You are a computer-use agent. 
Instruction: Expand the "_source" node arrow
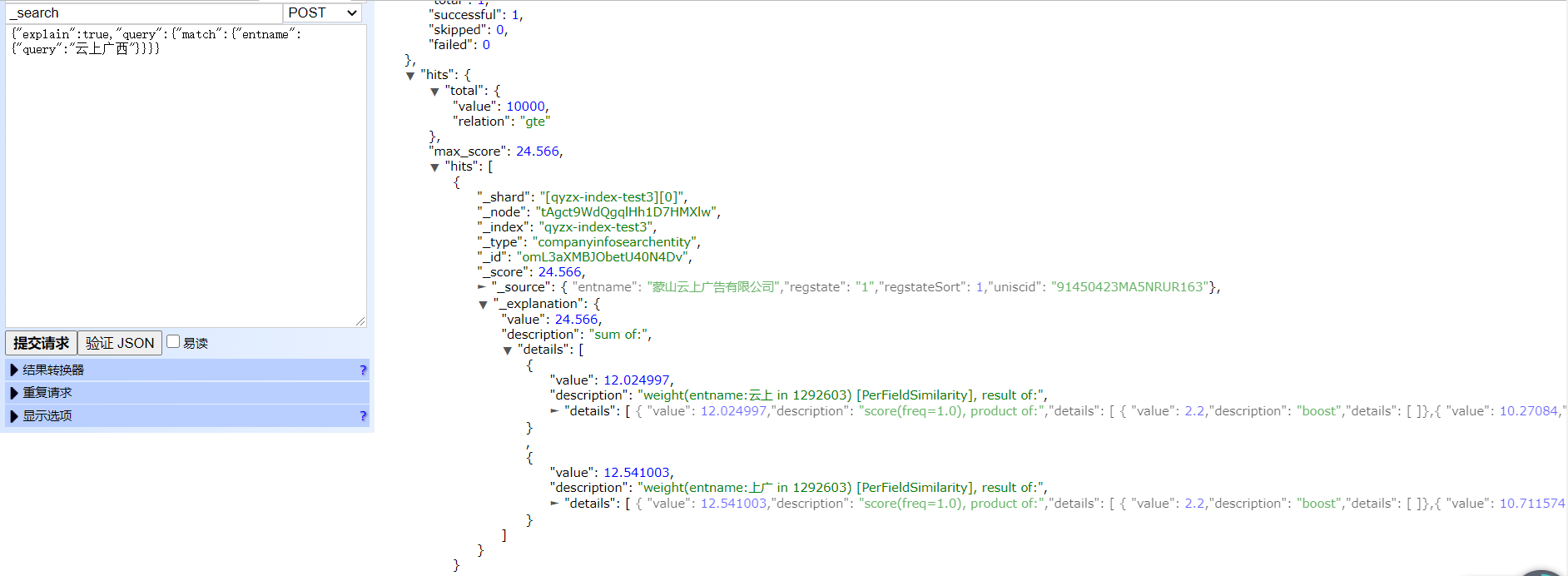coord(482,287)
